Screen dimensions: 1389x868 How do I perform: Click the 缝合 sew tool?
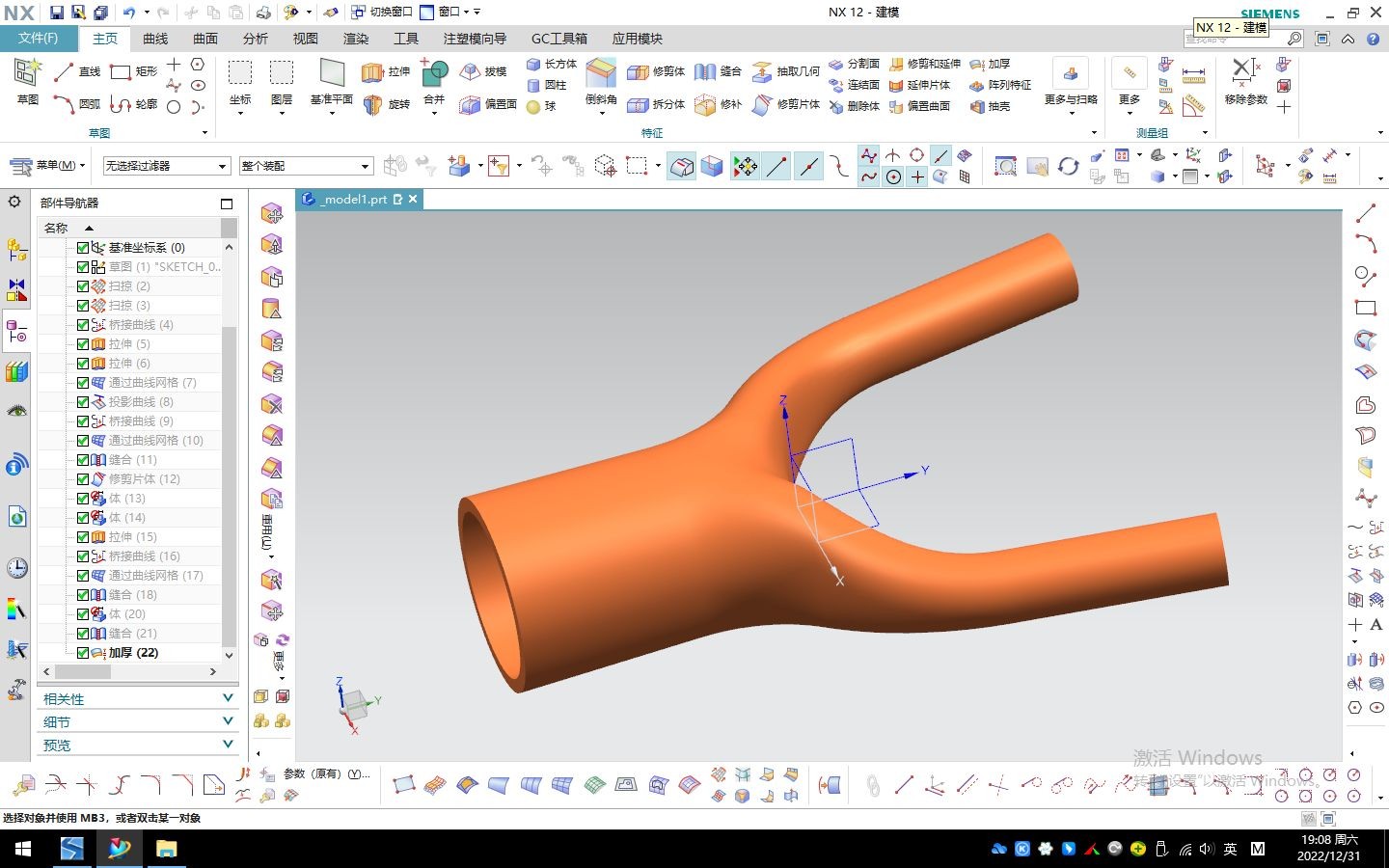(718, 71)
